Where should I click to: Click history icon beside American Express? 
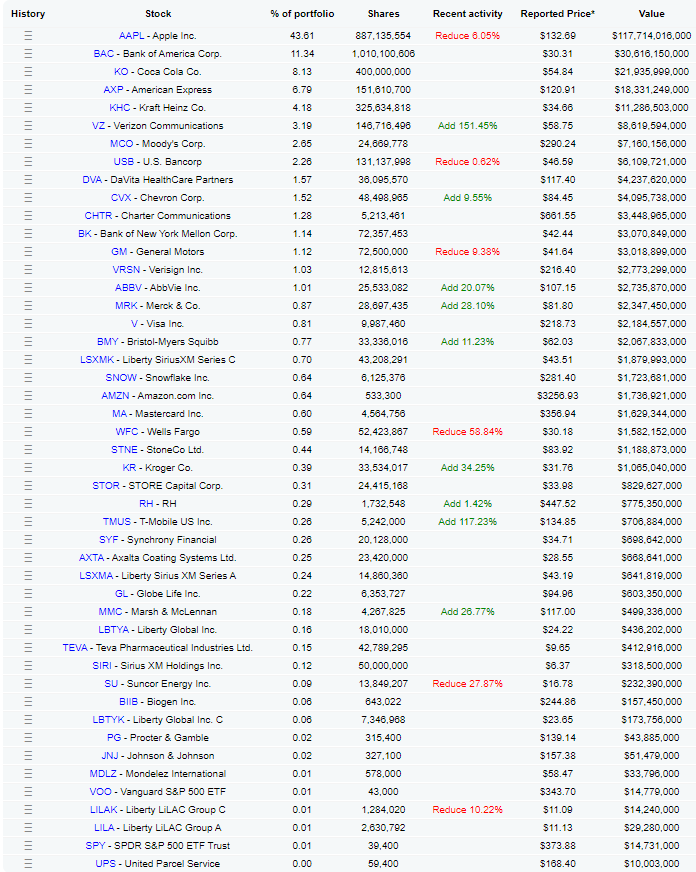coord(28,90)
